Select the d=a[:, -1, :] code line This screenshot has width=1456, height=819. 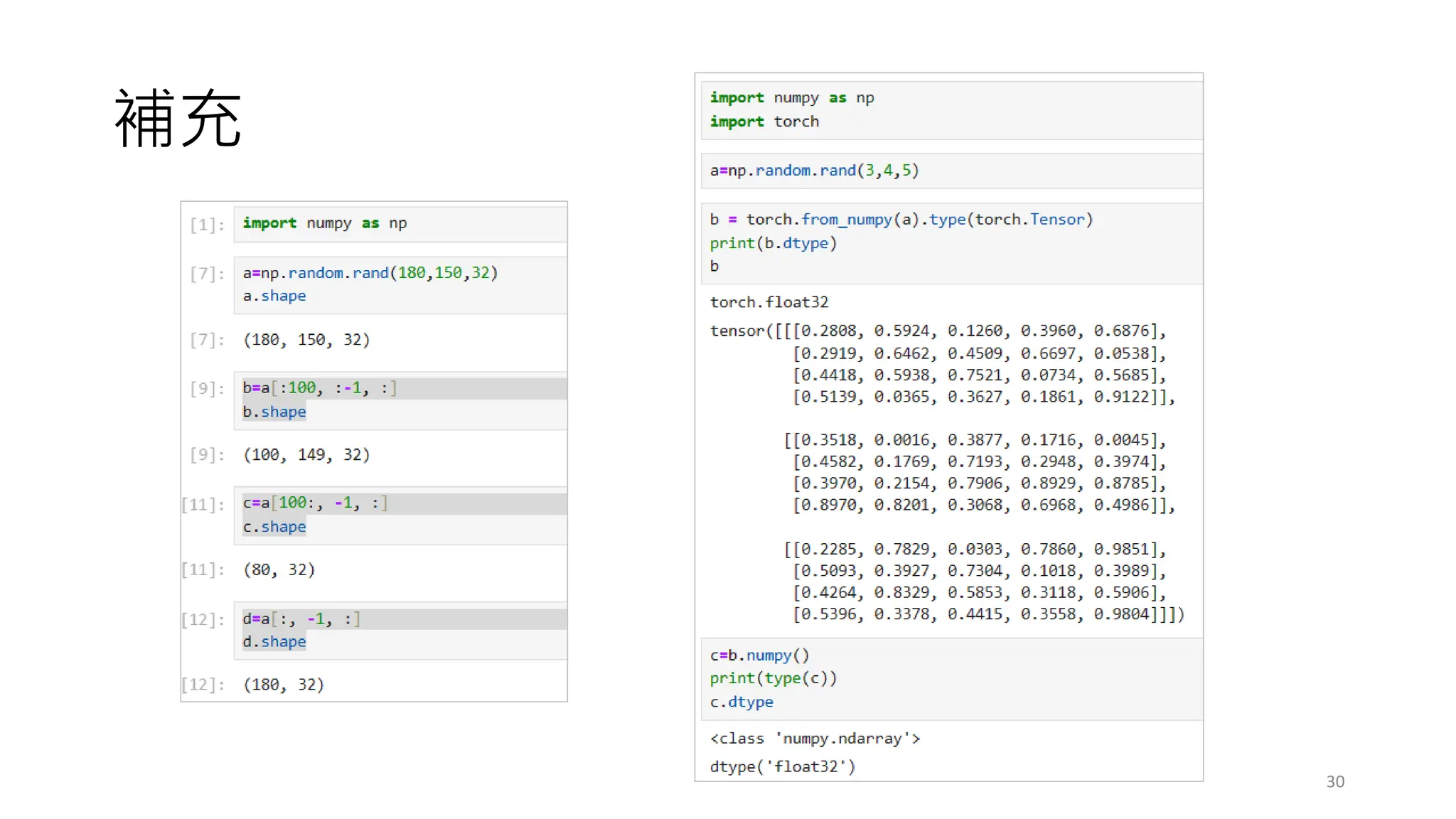click(x=301, y=619)
